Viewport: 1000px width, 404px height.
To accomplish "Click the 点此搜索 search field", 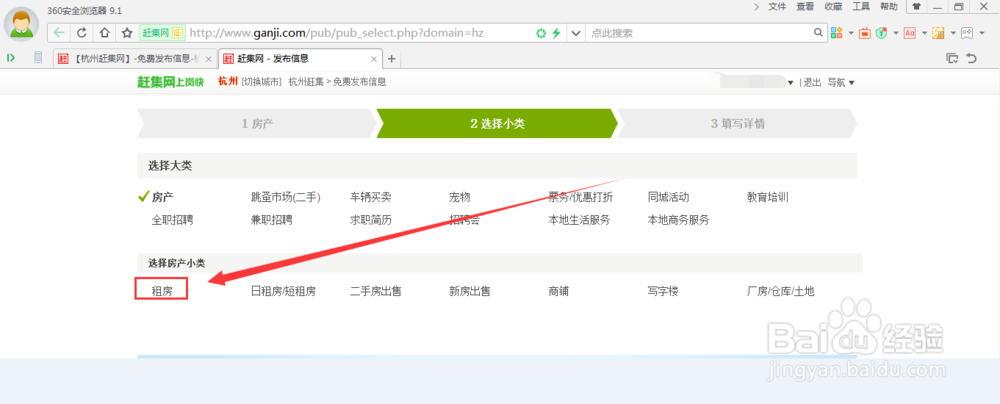I will pyautogui.click(x=699, y=33).
